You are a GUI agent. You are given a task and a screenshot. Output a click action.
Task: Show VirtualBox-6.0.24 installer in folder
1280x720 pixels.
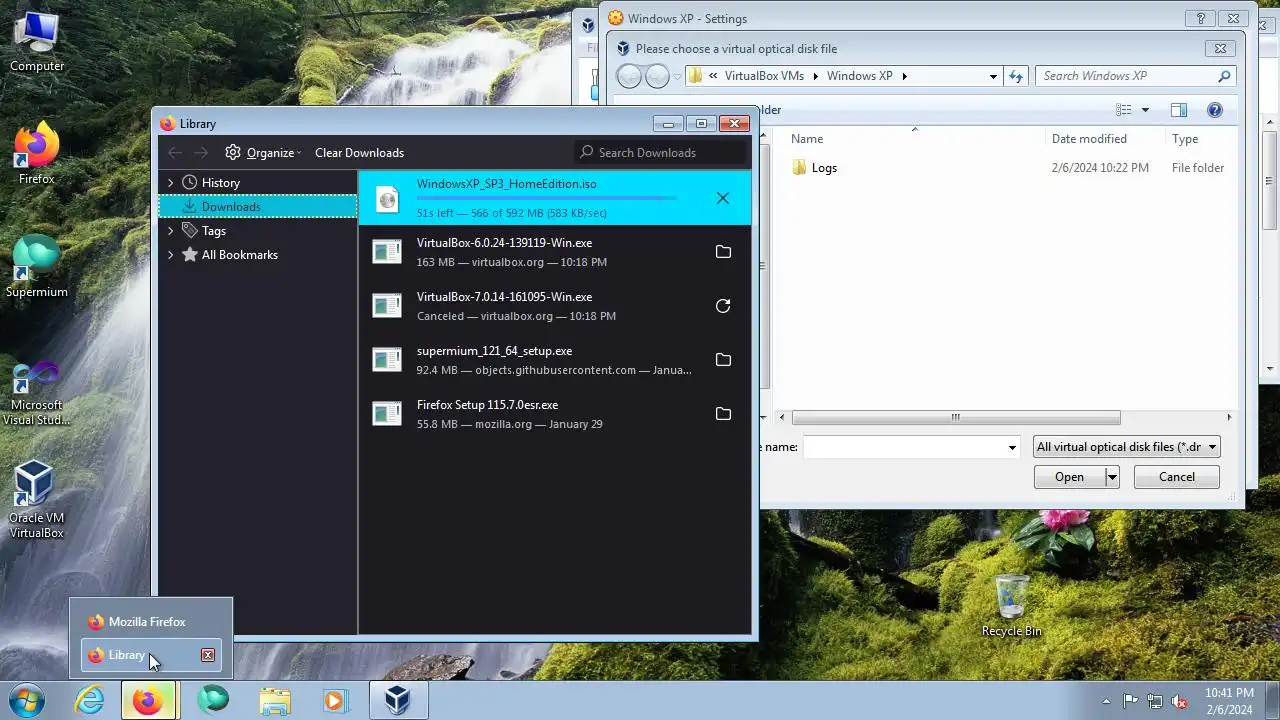click(723, 252)
